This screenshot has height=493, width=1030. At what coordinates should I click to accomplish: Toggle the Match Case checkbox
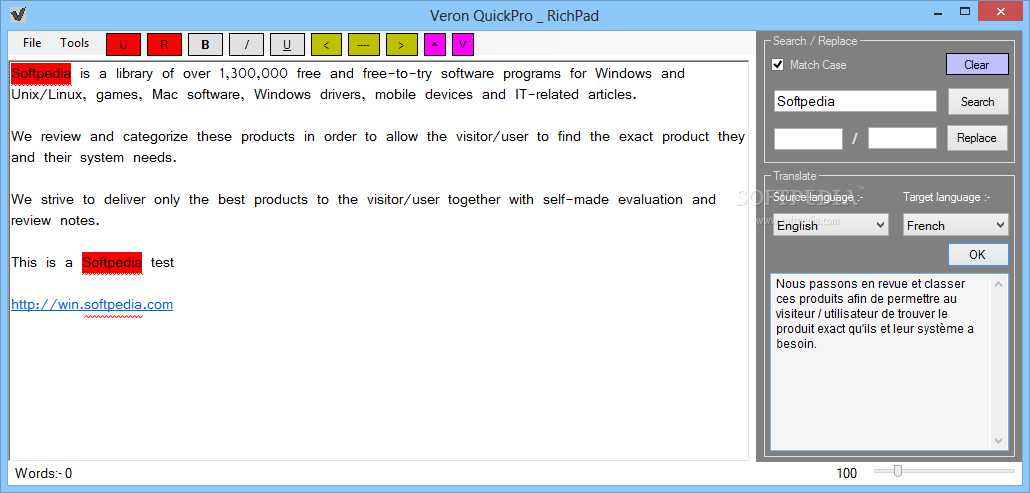(778, 64)
